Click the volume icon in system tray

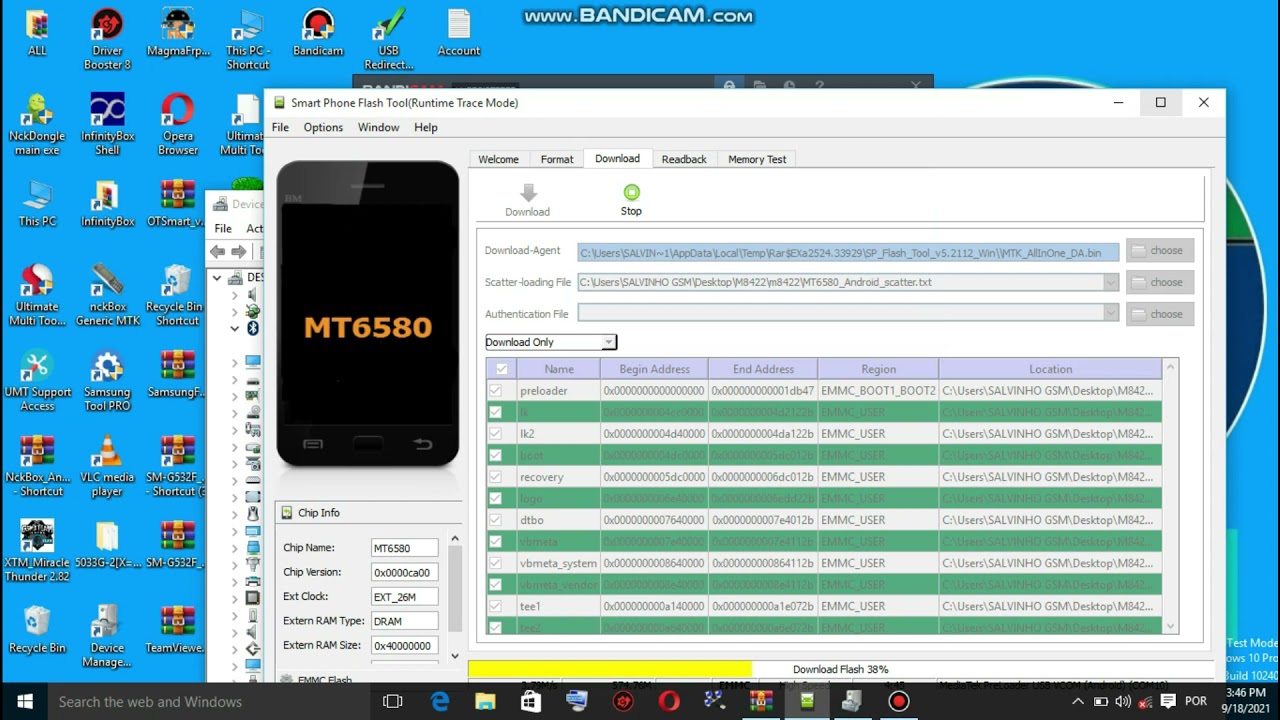point(1123,701)
